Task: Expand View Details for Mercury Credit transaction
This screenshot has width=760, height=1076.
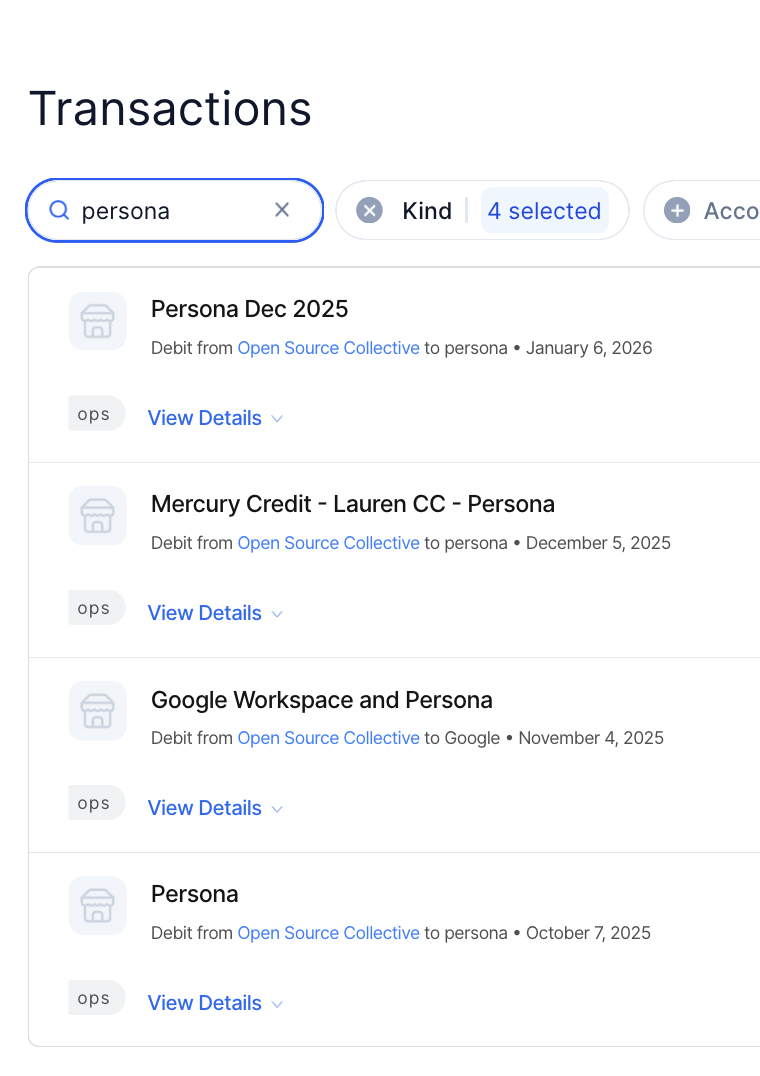Action: coord(215,613)
